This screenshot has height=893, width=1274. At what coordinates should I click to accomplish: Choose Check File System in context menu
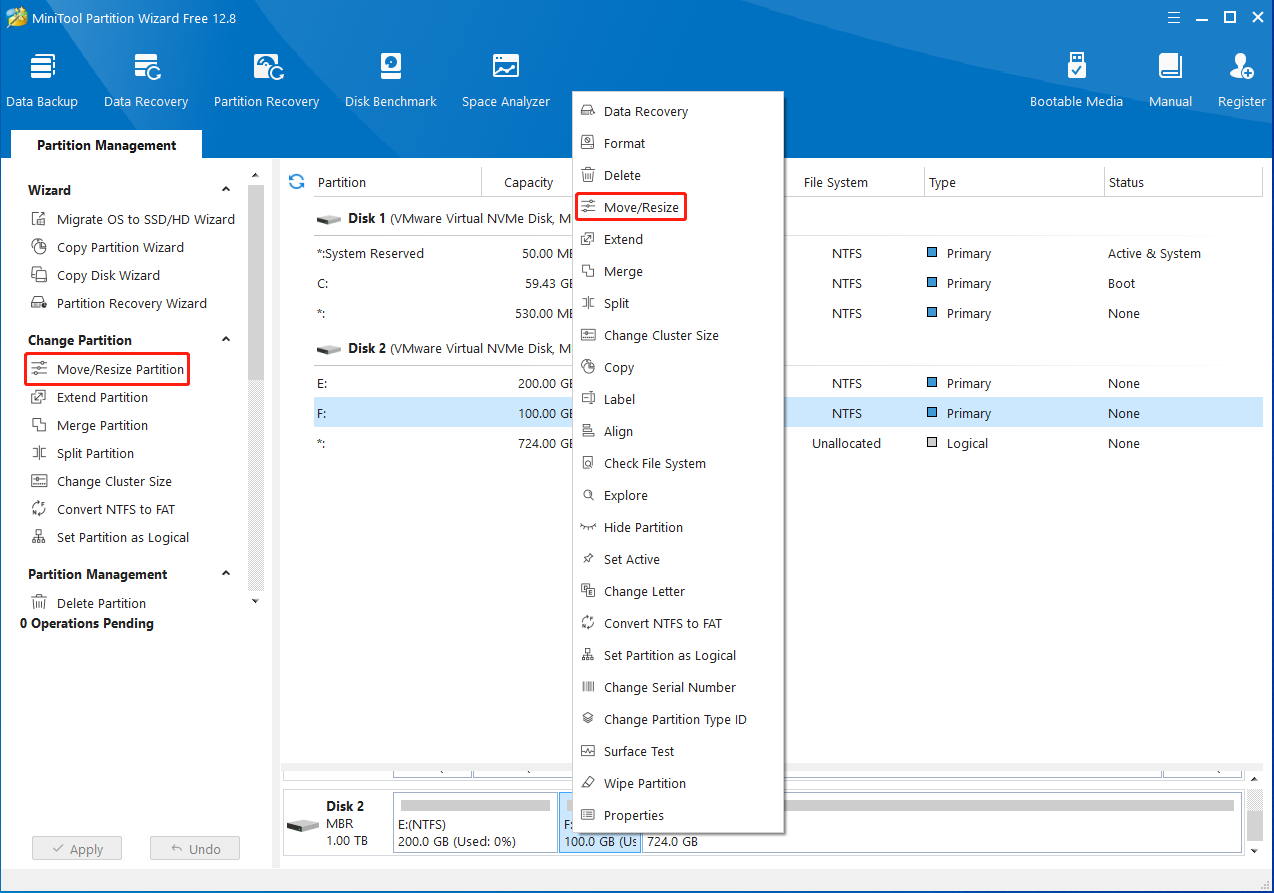click(678, 463)
